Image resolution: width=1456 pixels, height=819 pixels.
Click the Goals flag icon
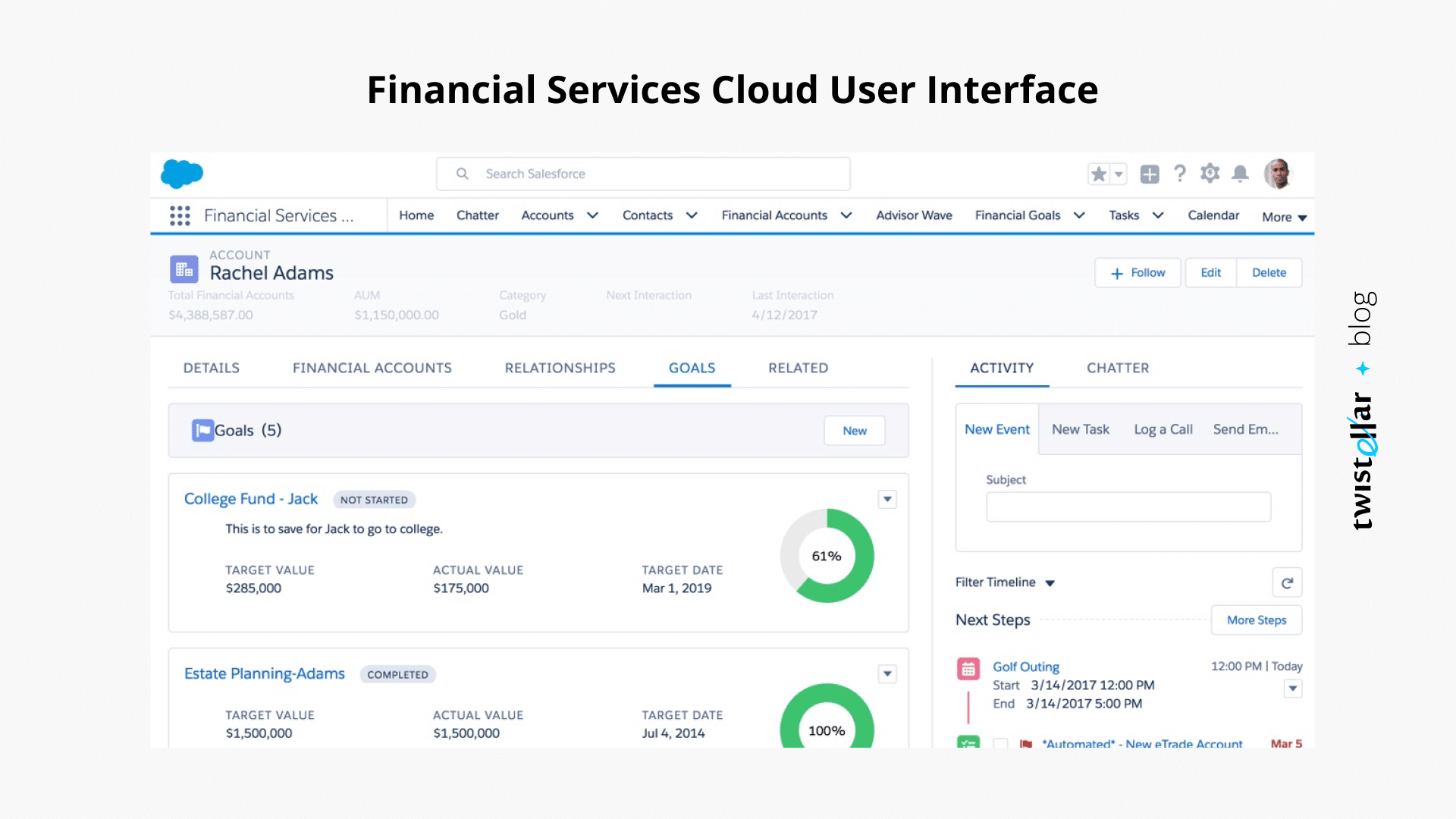[x=202, y=431]
